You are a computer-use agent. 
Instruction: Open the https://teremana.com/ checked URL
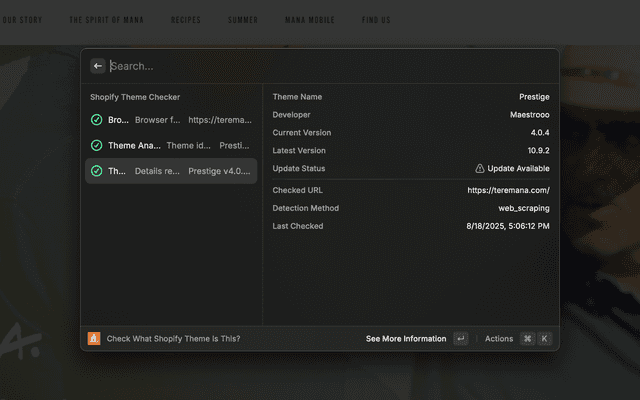pos(508,190)
